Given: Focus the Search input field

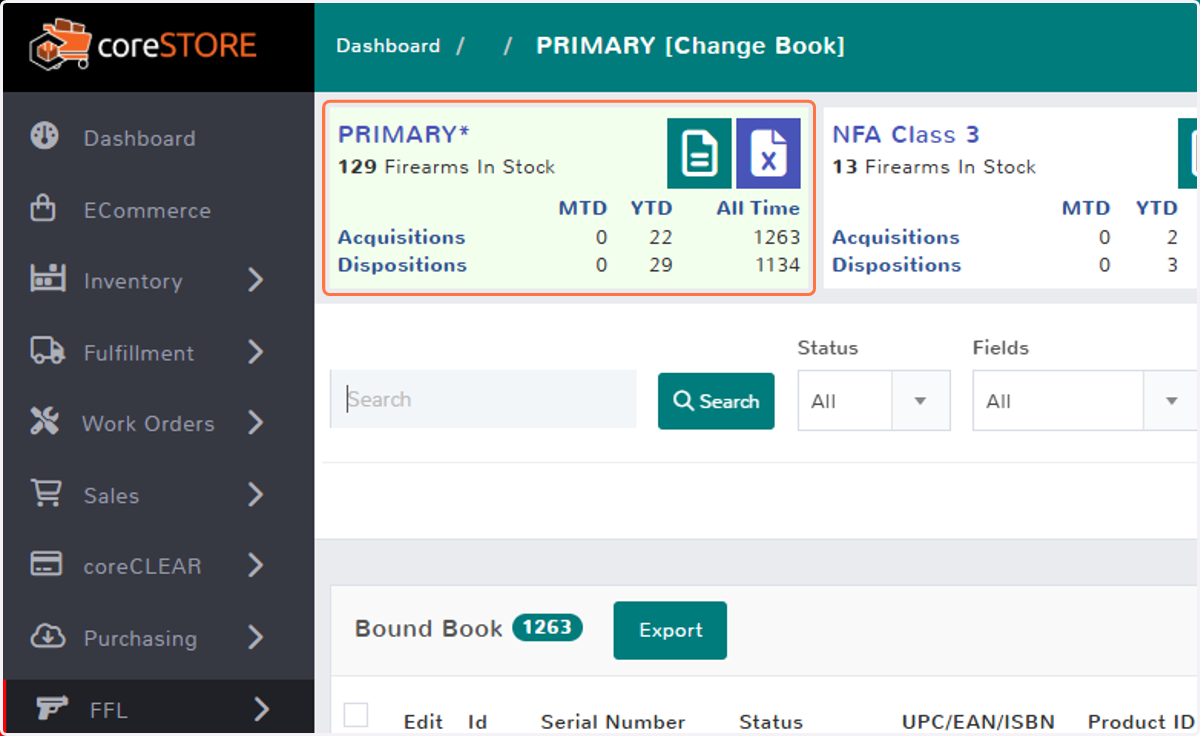Looking at the screenshot, I should click(x=483, y=399).
